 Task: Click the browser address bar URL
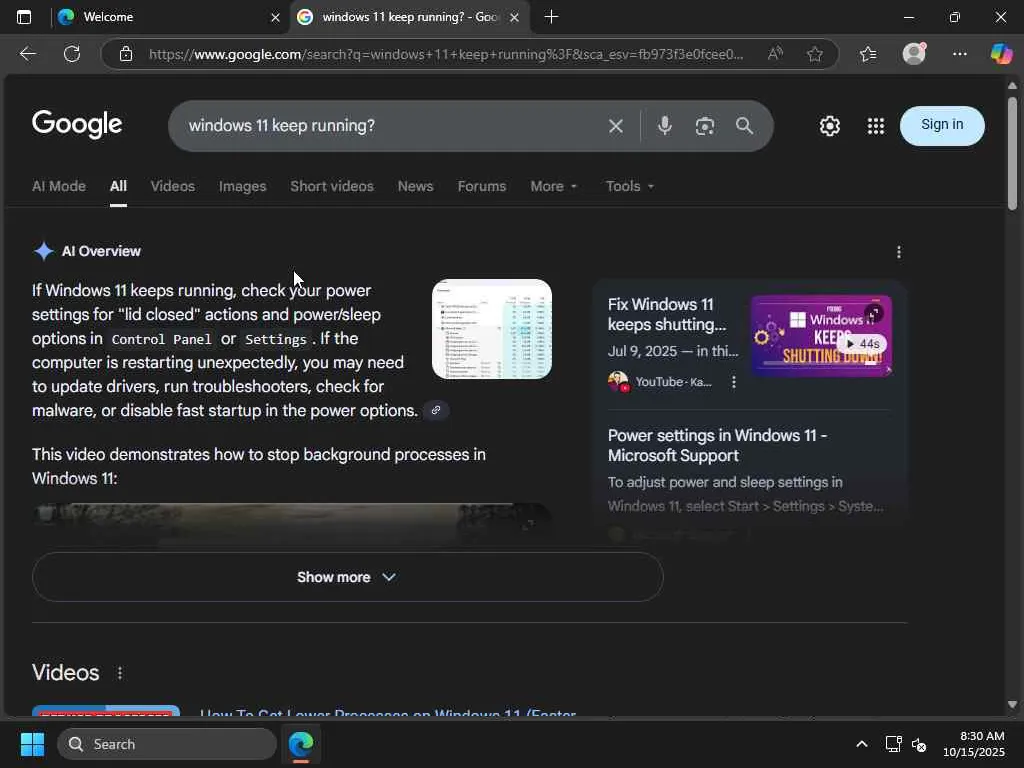pos(446,54)
